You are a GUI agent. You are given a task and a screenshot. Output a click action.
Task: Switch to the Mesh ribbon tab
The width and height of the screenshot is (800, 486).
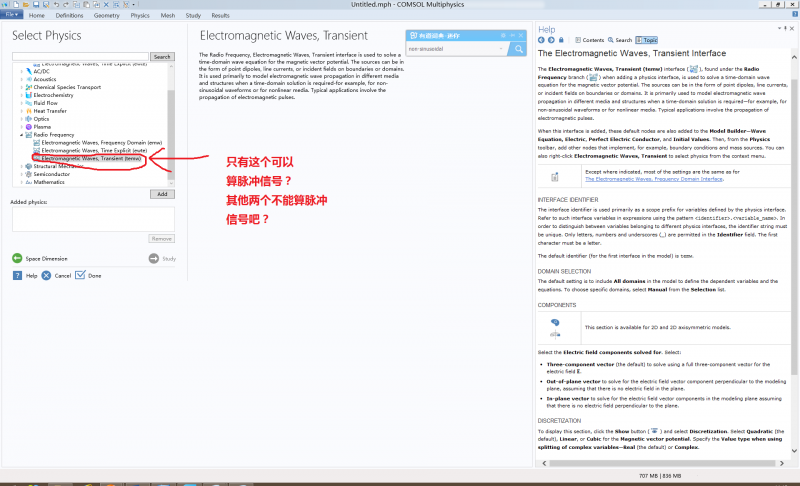click(x=168, y=15)
